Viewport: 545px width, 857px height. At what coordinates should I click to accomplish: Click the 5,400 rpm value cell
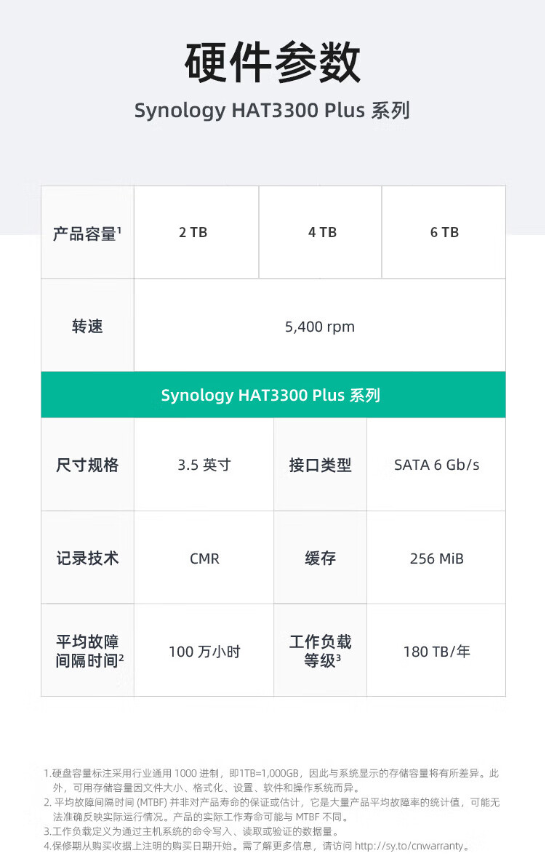click(320, 326)
